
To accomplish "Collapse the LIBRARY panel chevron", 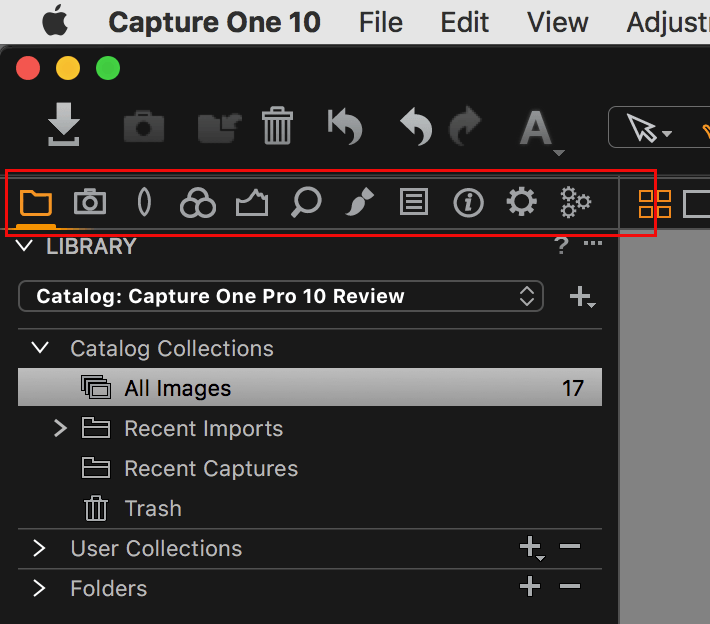I will click(24, 246).
